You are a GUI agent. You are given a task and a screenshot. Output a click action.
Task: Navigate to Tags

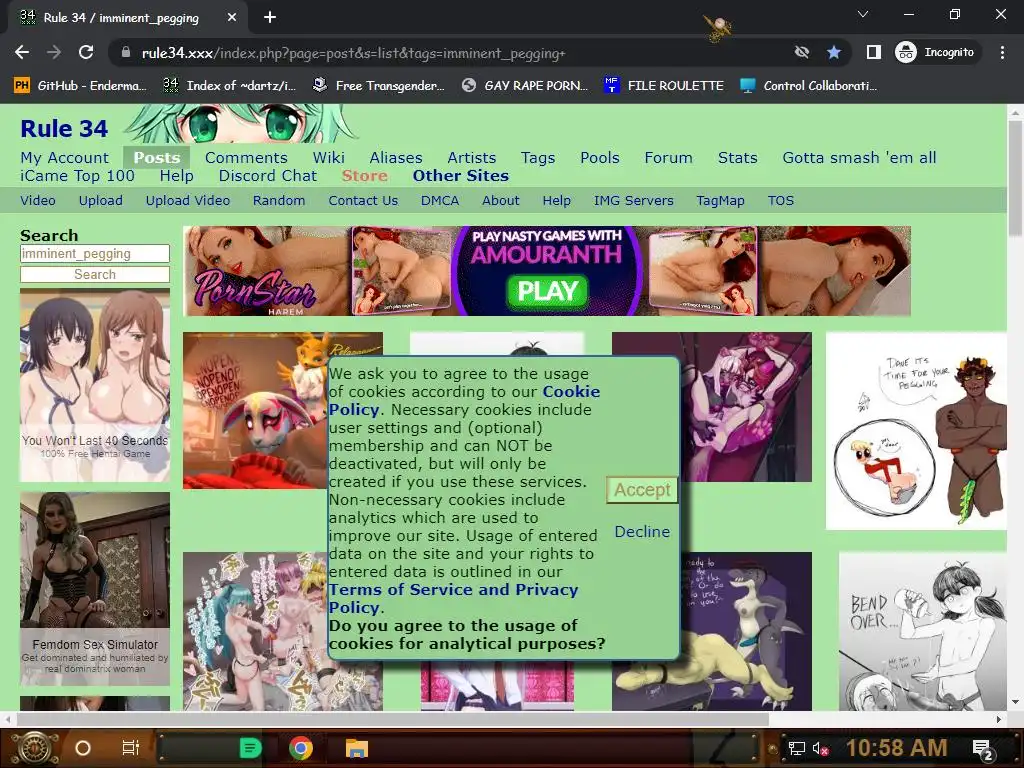click(x=538, y=157)
